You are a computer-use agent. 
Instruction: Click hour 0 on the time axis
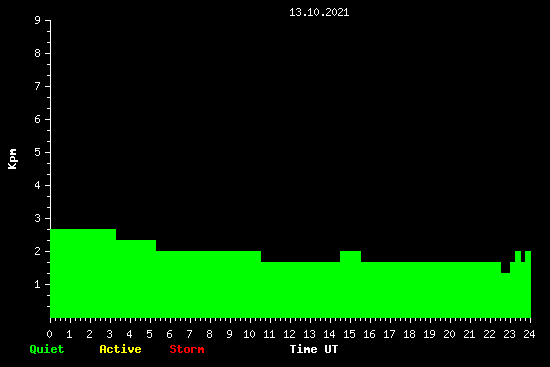(49, 334)
